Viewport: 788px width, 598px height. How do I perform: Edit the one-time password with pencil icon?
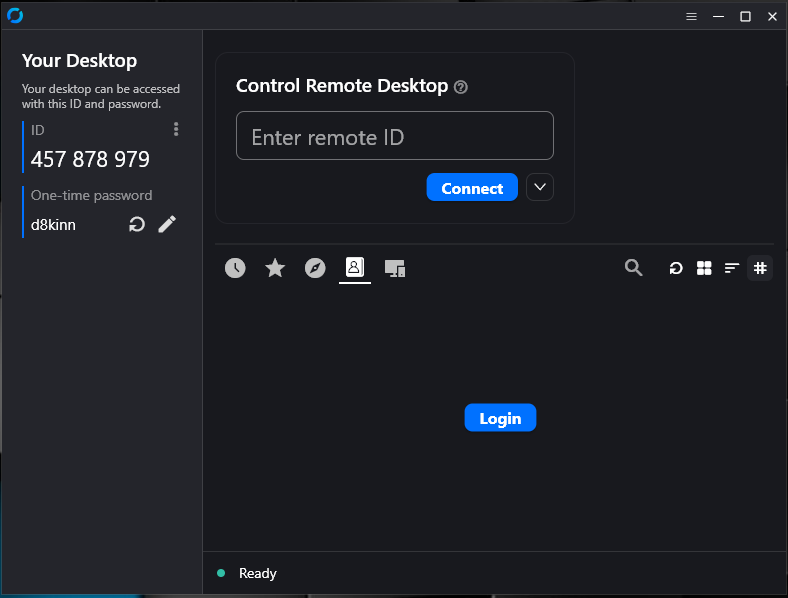[167, 225]
